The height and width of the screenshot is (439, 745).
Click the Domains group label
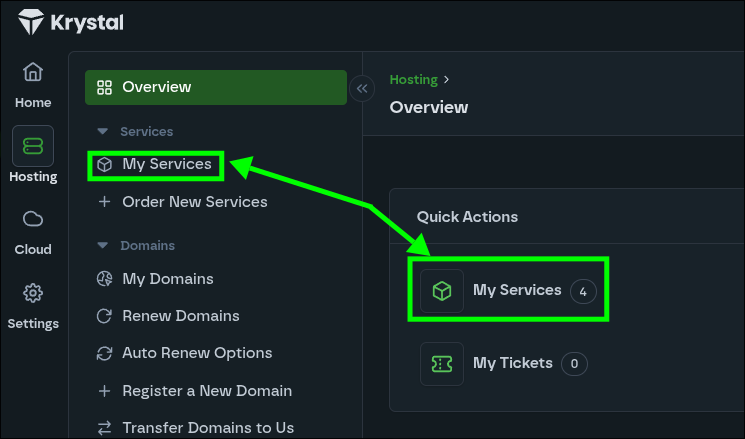coord(147,246)
